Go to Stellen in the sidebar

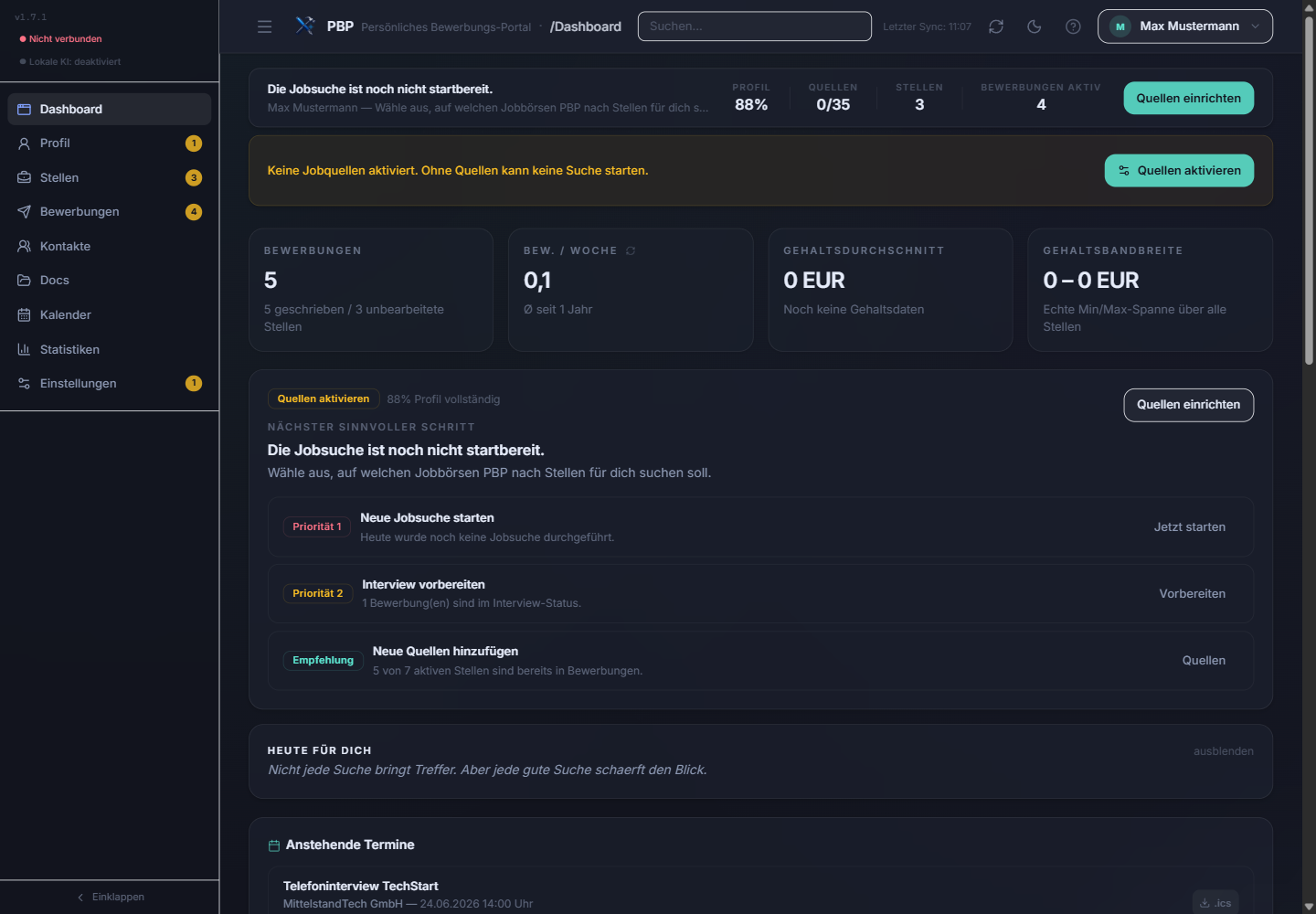(110, 177)
